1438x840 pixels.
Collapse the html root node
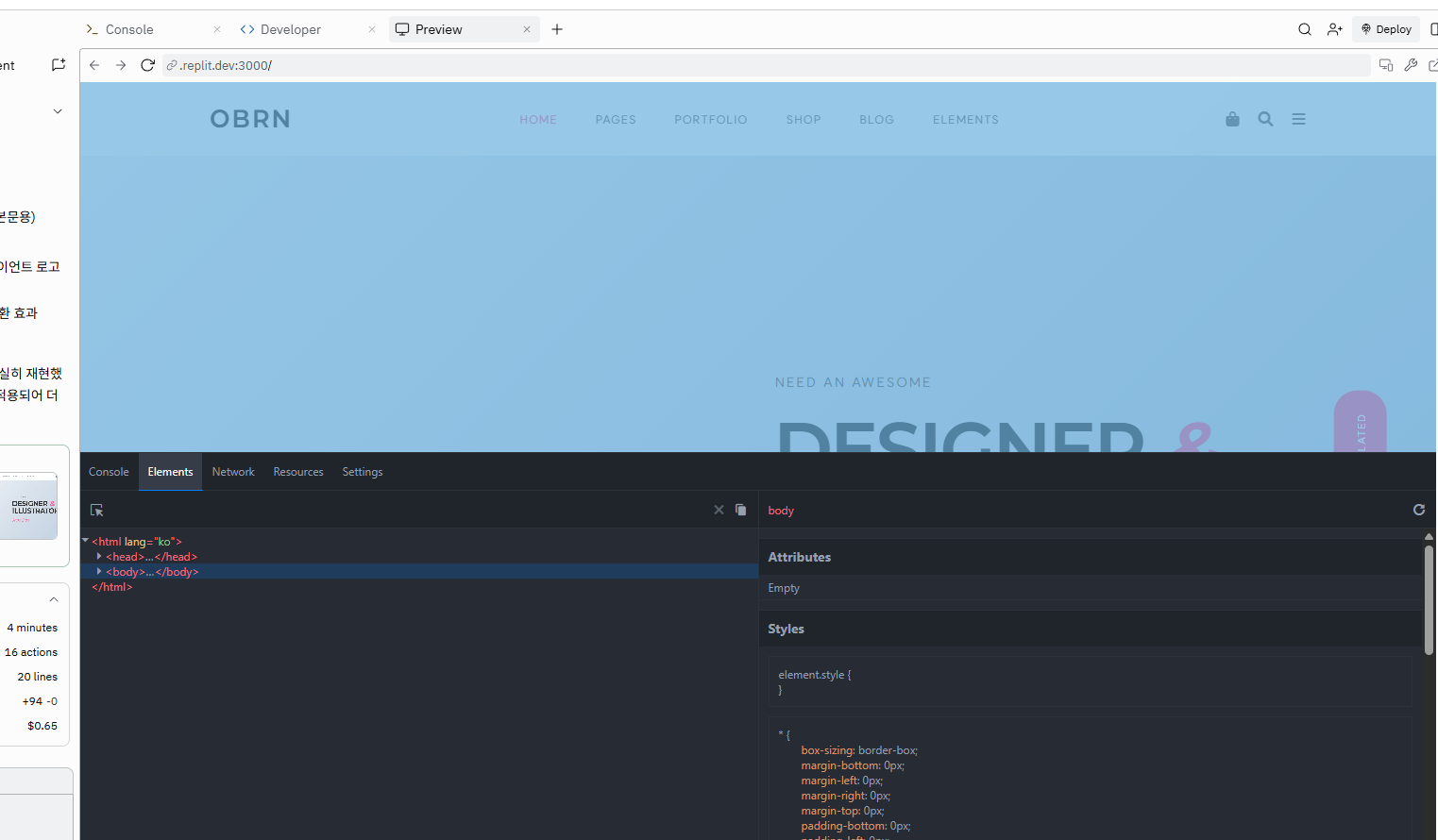86,541
